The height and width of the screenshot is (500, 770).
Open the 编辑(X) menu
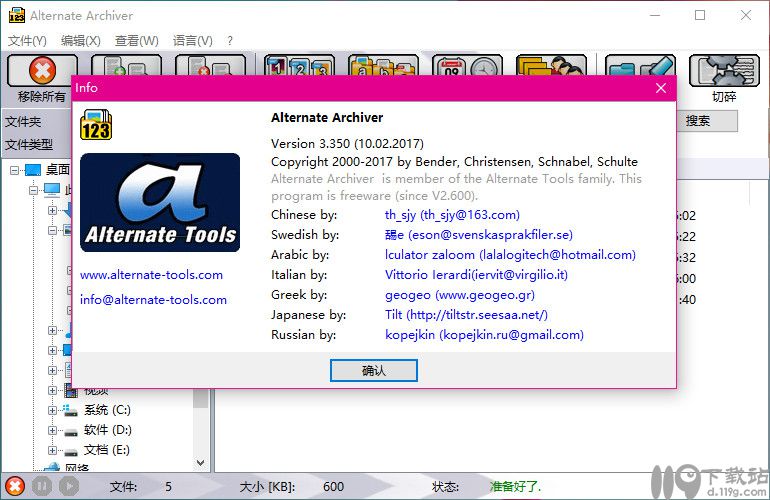[81, 40]
